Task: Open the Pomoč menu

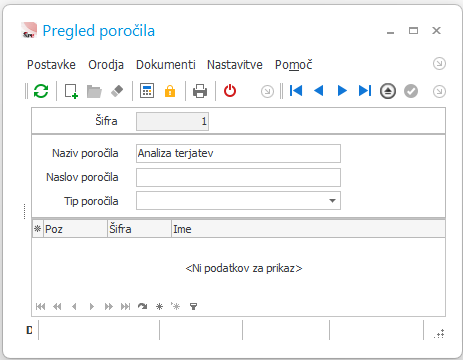Action: 293,65
